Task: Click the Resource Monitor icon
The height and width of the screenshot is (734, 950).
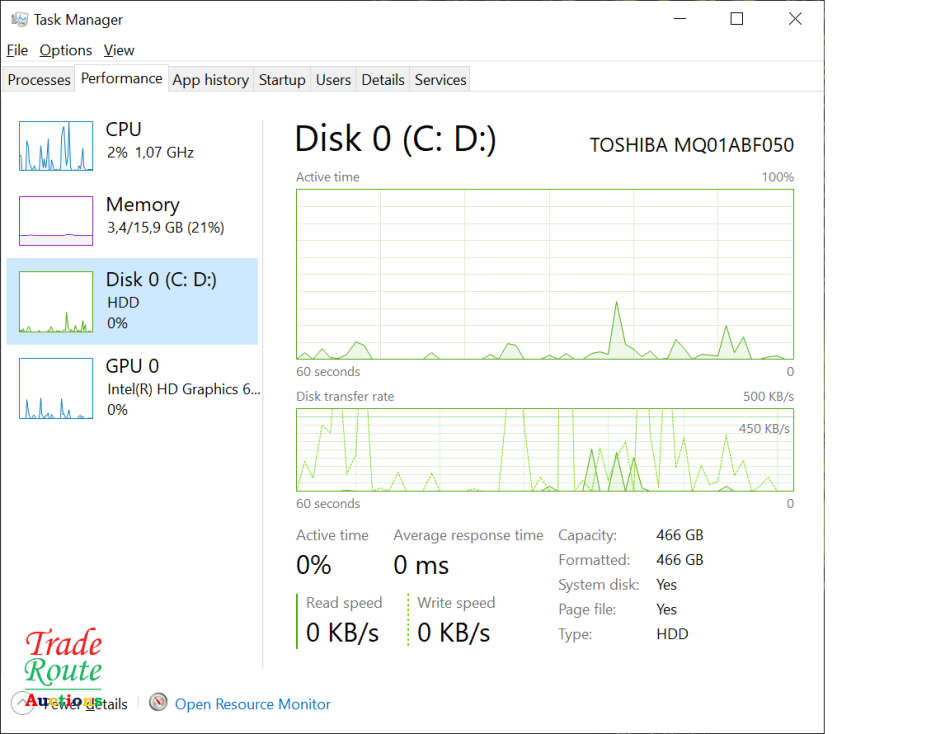Action: point(158,703)
